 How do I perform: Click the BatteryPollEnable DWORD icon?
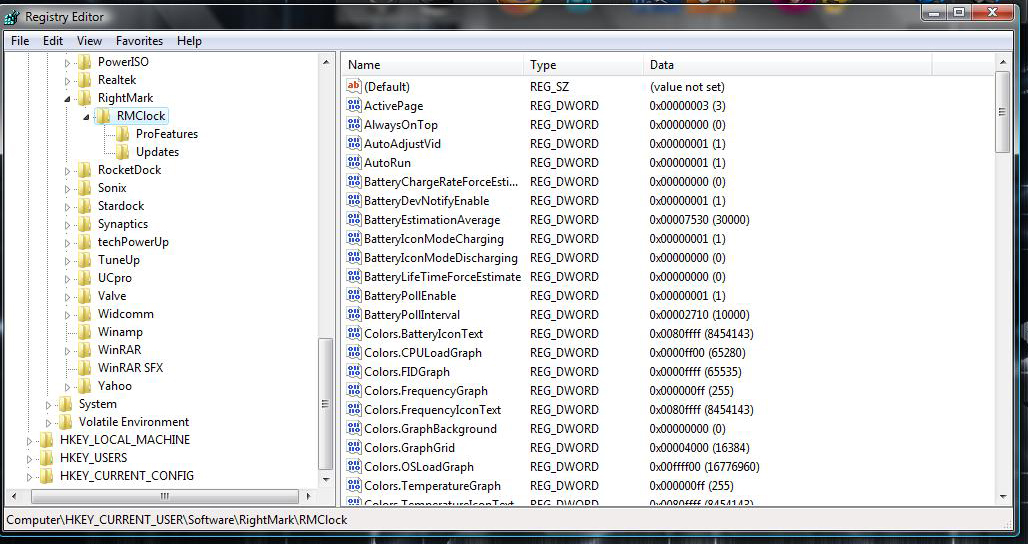point(354,295)
